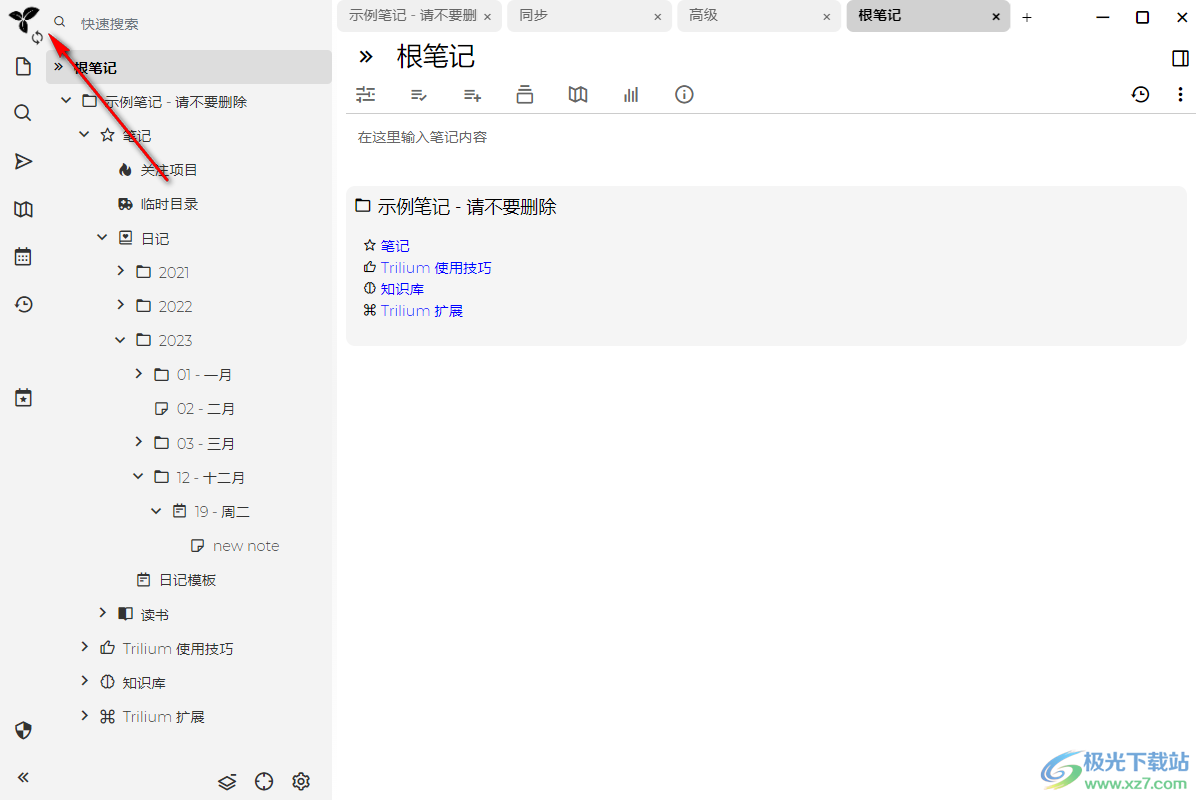Collapse the 示例笔记 - 请不要删除 tree node
This screenshot has width=1200, height=800.
click(66, 101)
